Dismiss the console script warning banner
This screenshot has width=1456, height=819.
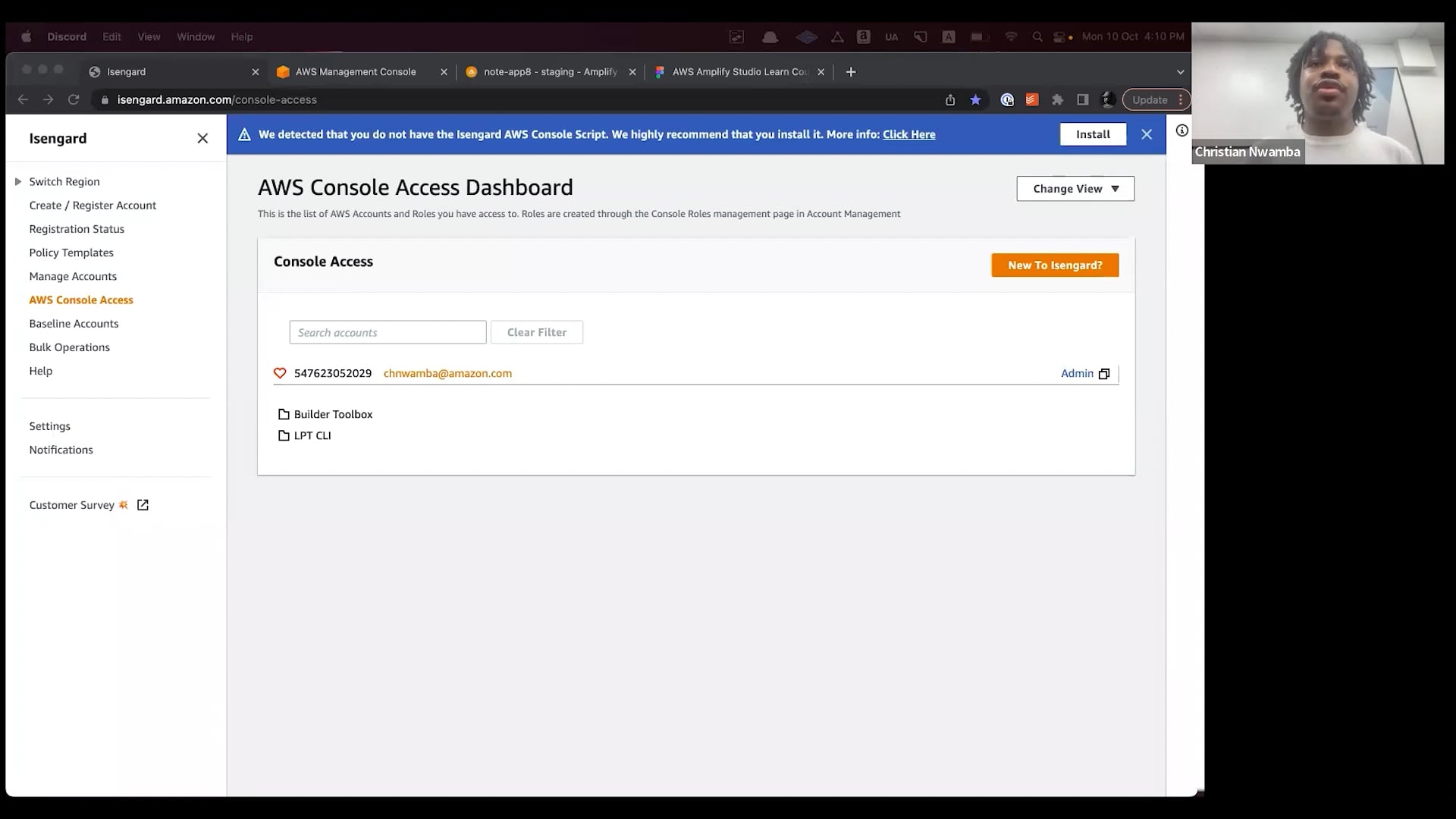[x=1147, y=134]
